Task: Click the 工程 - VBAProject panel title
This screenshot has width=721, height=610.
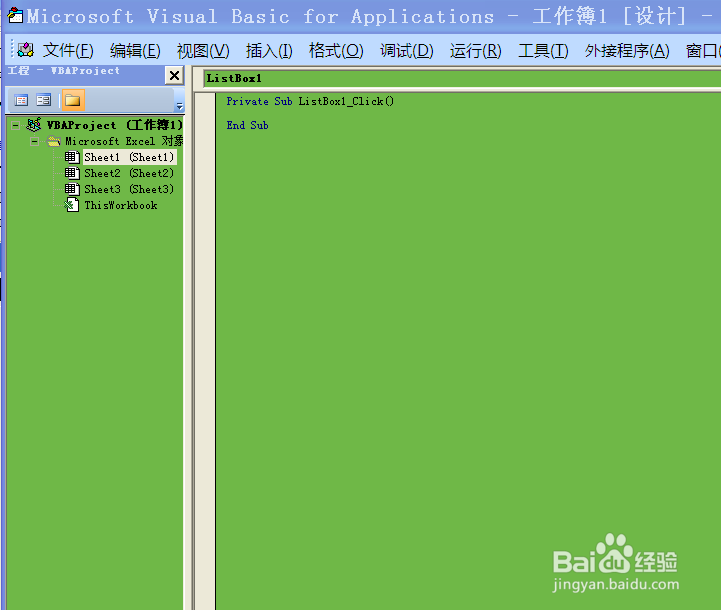Action: [64, 71]
